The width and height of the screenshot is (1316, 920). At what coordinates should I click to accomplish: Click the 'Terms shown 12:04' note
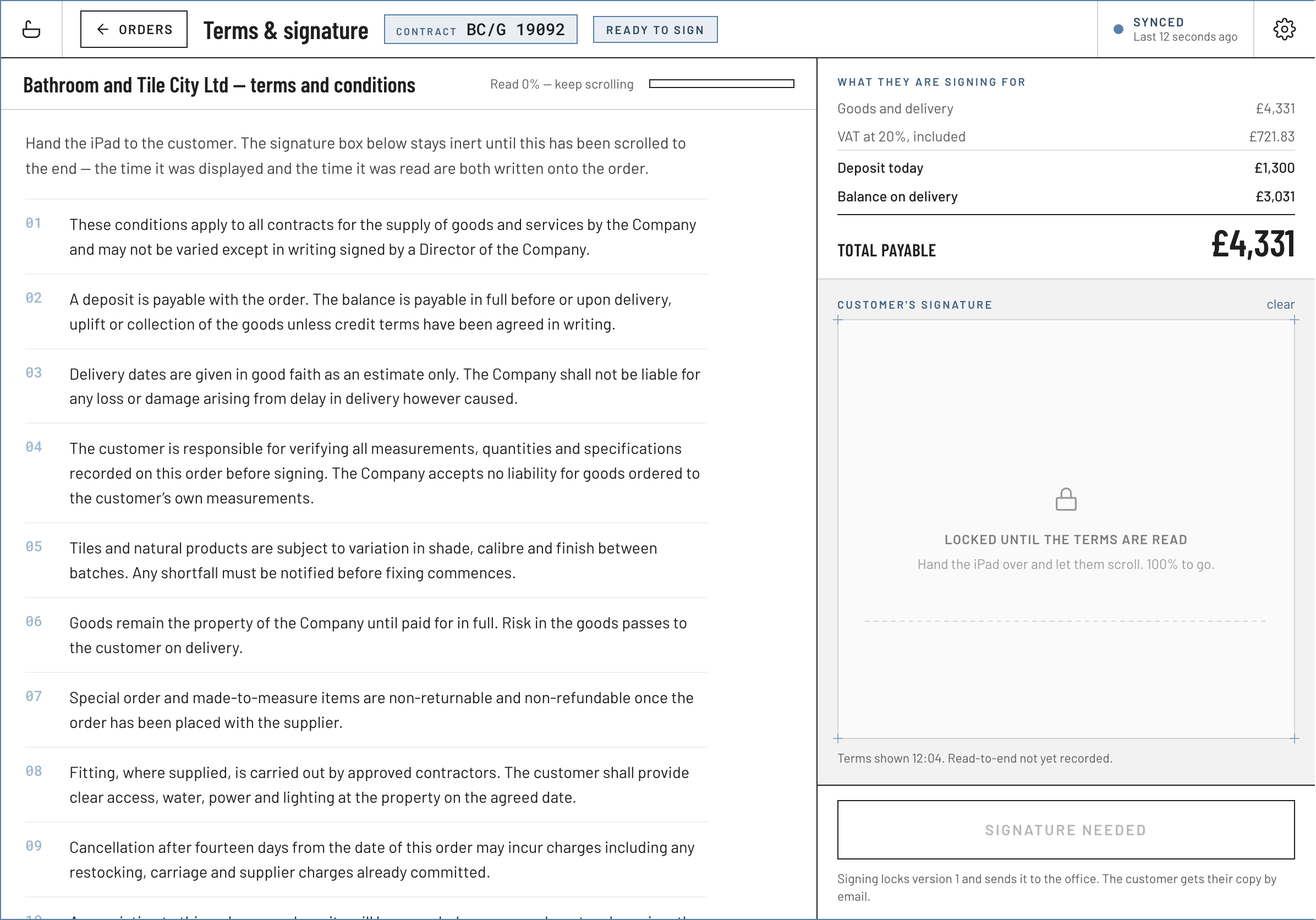[975, 758]
